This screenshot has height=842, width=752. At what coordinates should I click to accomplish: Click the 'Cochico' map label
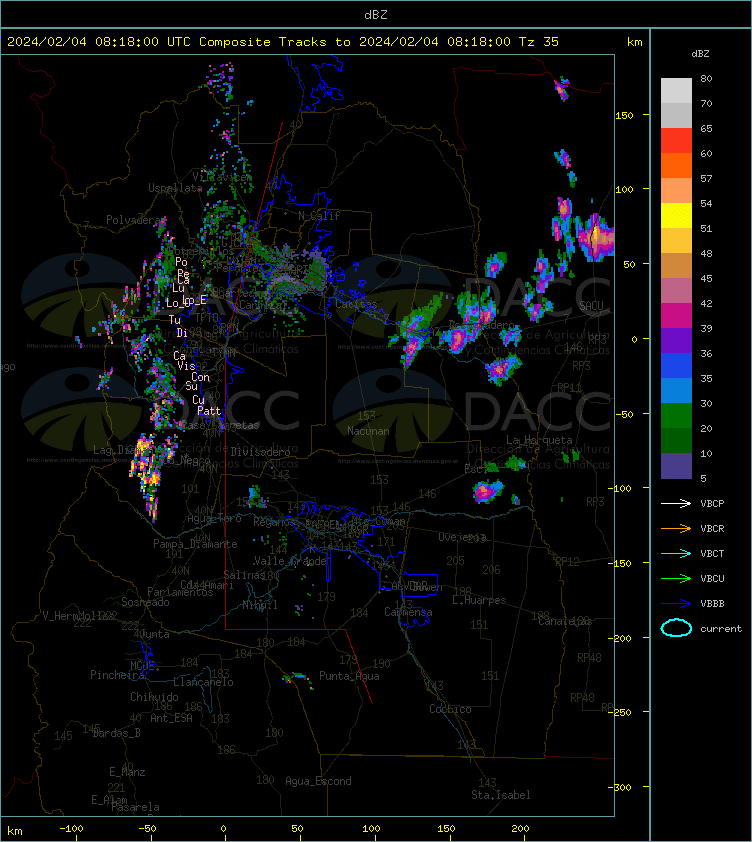(450, 709)
